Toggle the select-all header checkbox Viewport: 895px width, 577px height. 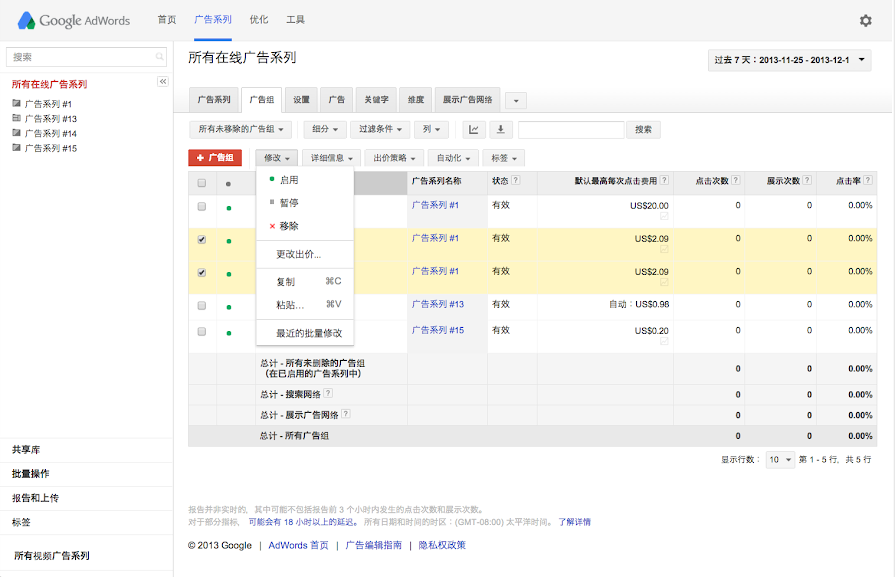[202, 183]
